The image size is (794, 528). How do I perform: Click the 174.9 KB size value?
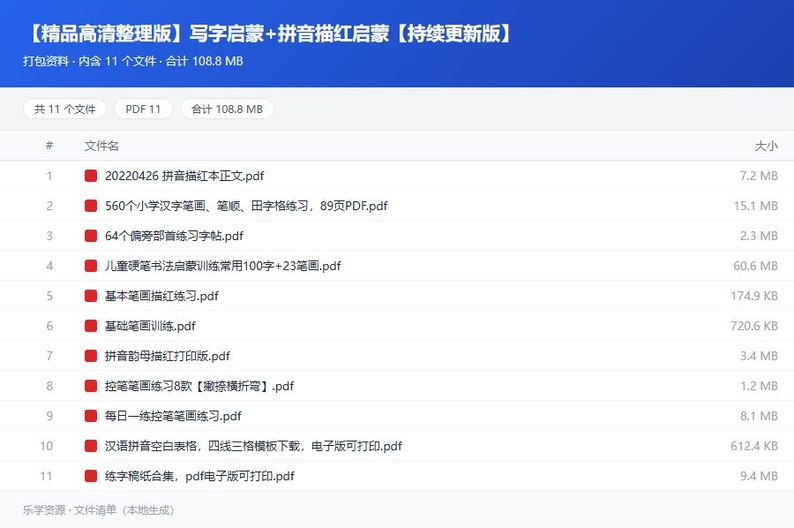[754, 296]
